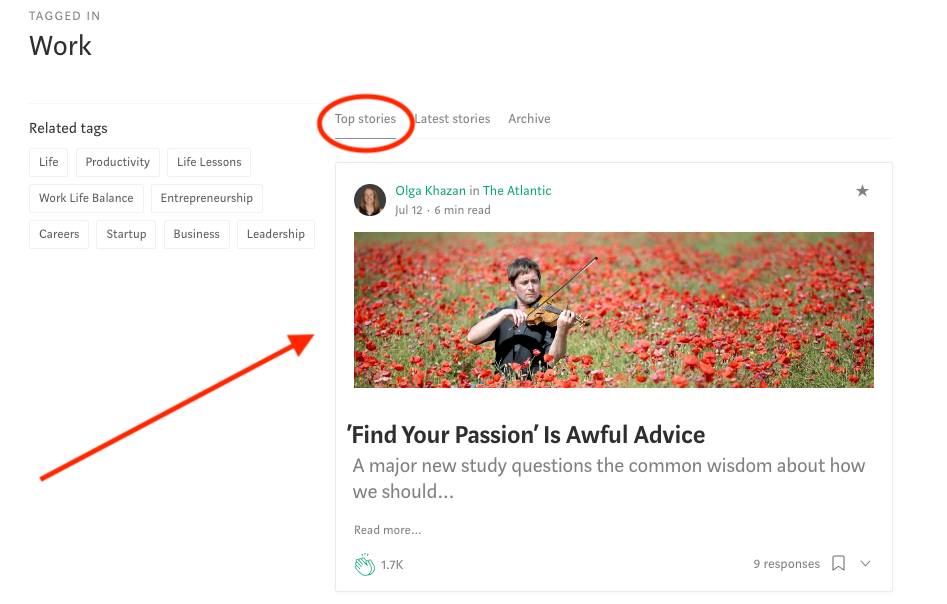Click the clap icon on the story

coord(364,564)
